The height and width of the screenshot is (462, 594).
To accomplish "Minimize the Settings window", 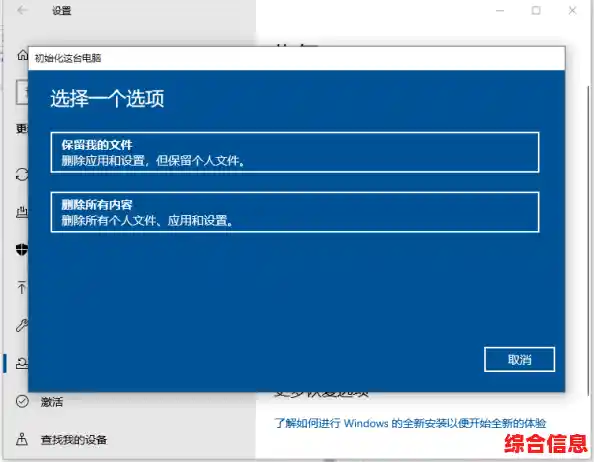I will (500, 11).
